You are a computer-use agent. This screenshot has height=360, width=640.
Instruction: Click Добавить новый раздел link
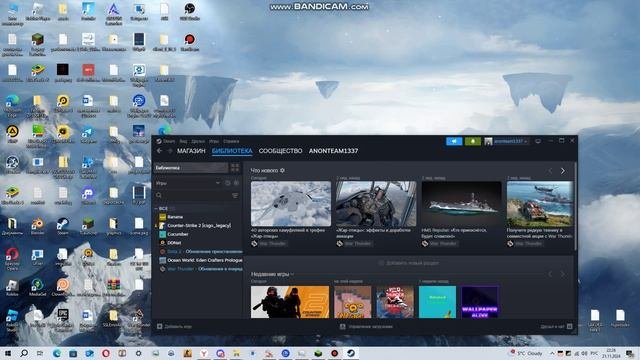(x=409, y=263)
